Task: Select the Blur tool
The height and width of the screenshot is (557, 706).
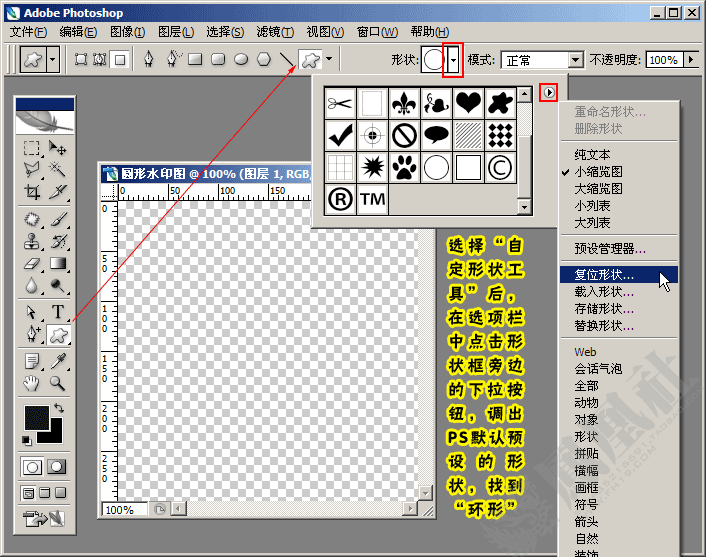Action: point(32,285)
